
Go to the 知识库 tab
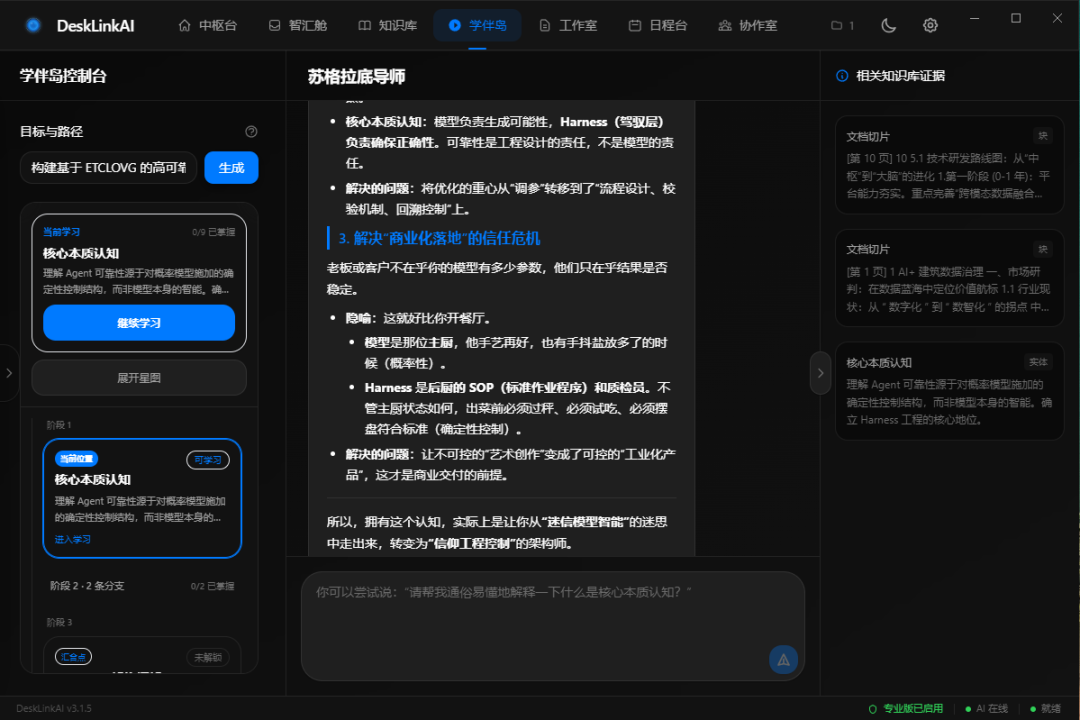[x=388, y=25]
